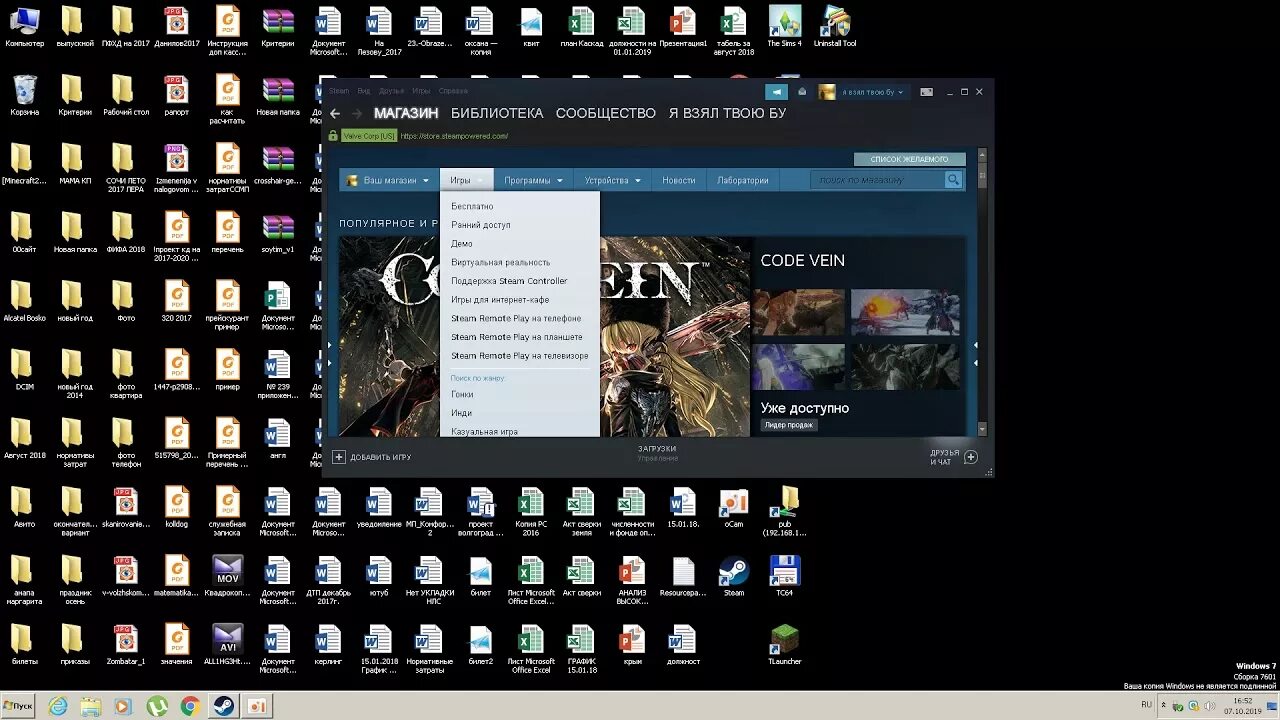Select Виртуальная реальность menu entry
This screenshot has width=1280, height=720.
[x=500, y=262]
